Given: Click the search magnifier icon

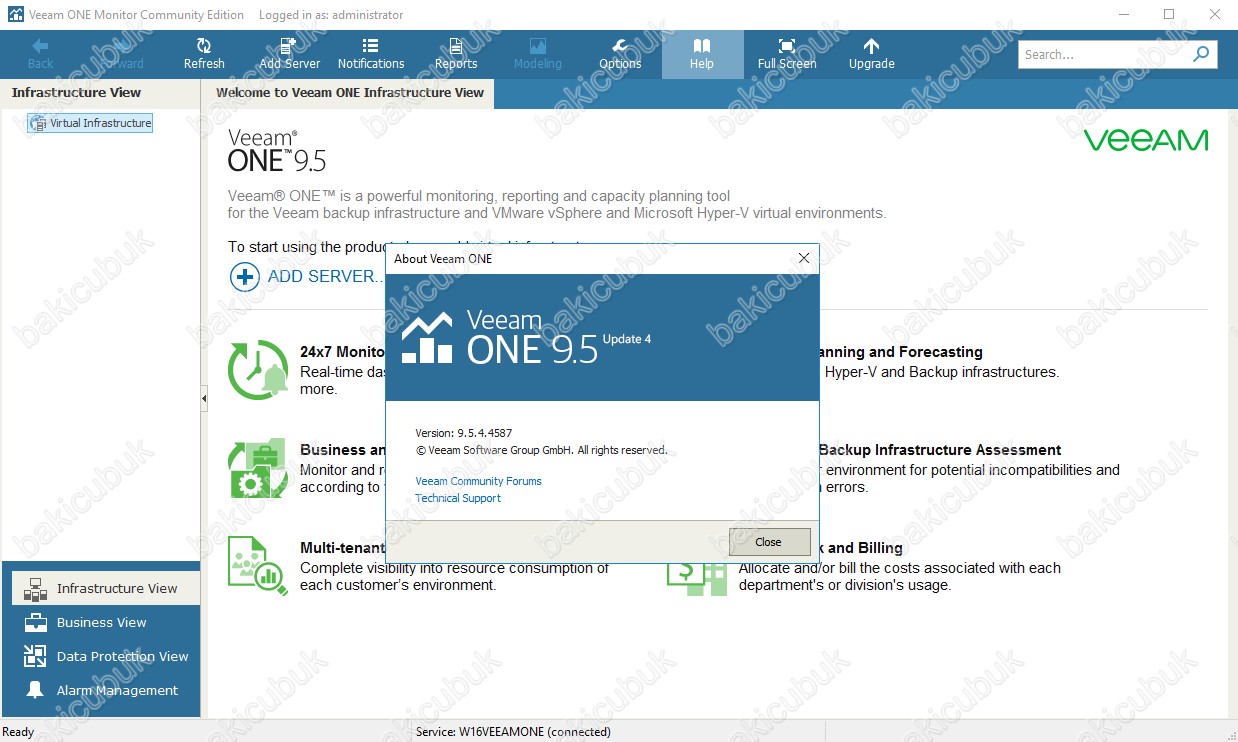Looking at the screenshot, I should click(x=1201, y=55).
